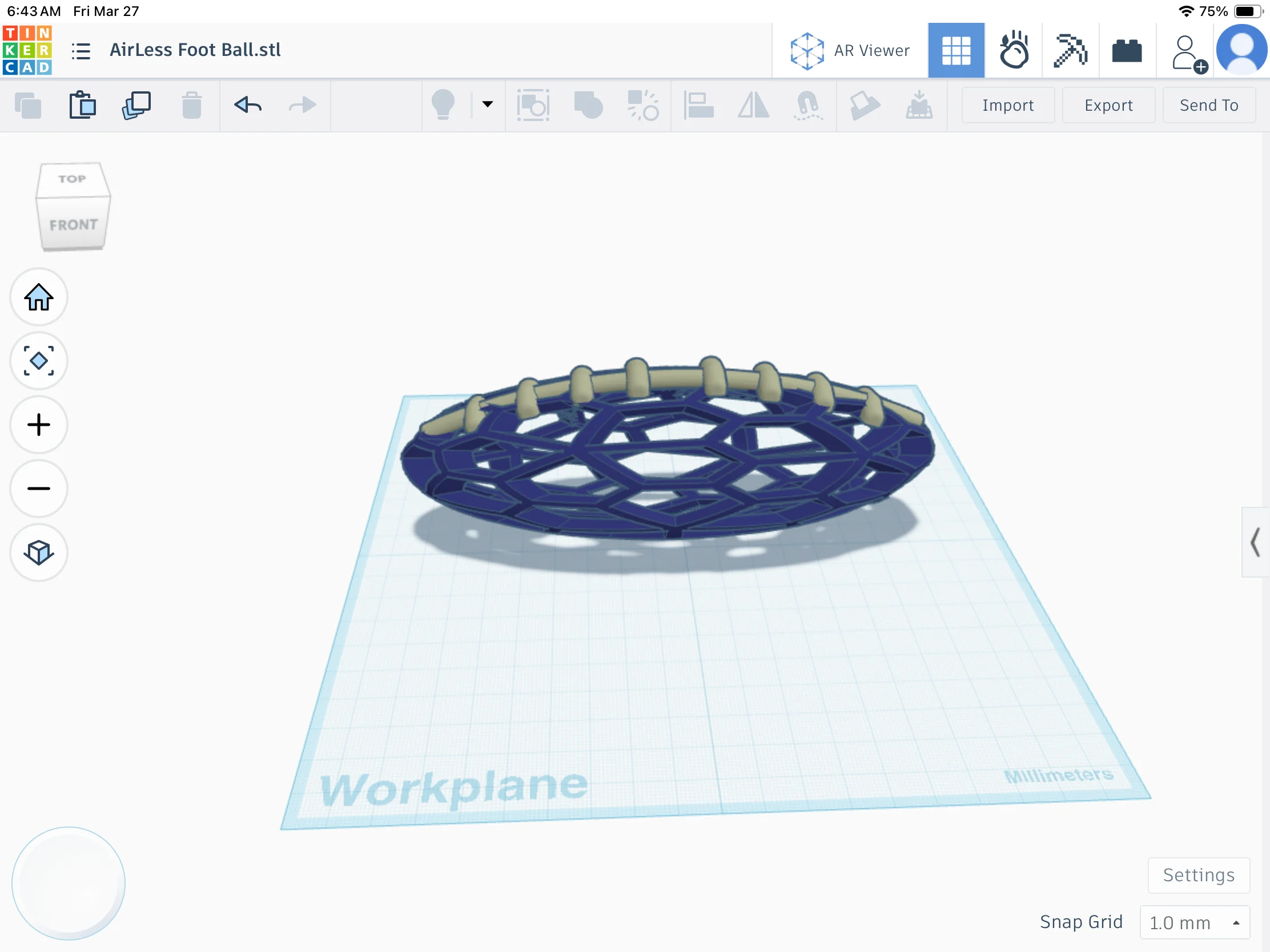Click the Mirror tool icon
The height and width of the screenshot is (952, 1270).
pos(753,105)
